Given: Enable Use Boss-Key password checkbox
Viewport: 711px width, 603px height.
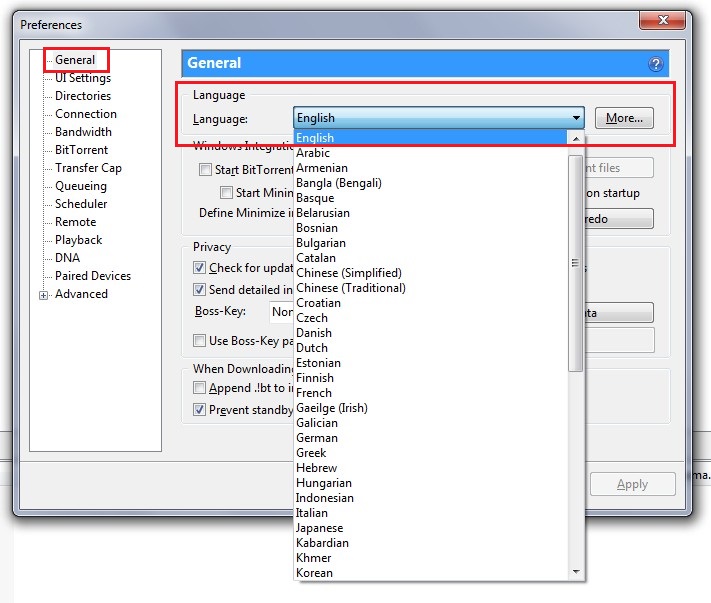Looking at the screenshot, I should coord(199,340).
